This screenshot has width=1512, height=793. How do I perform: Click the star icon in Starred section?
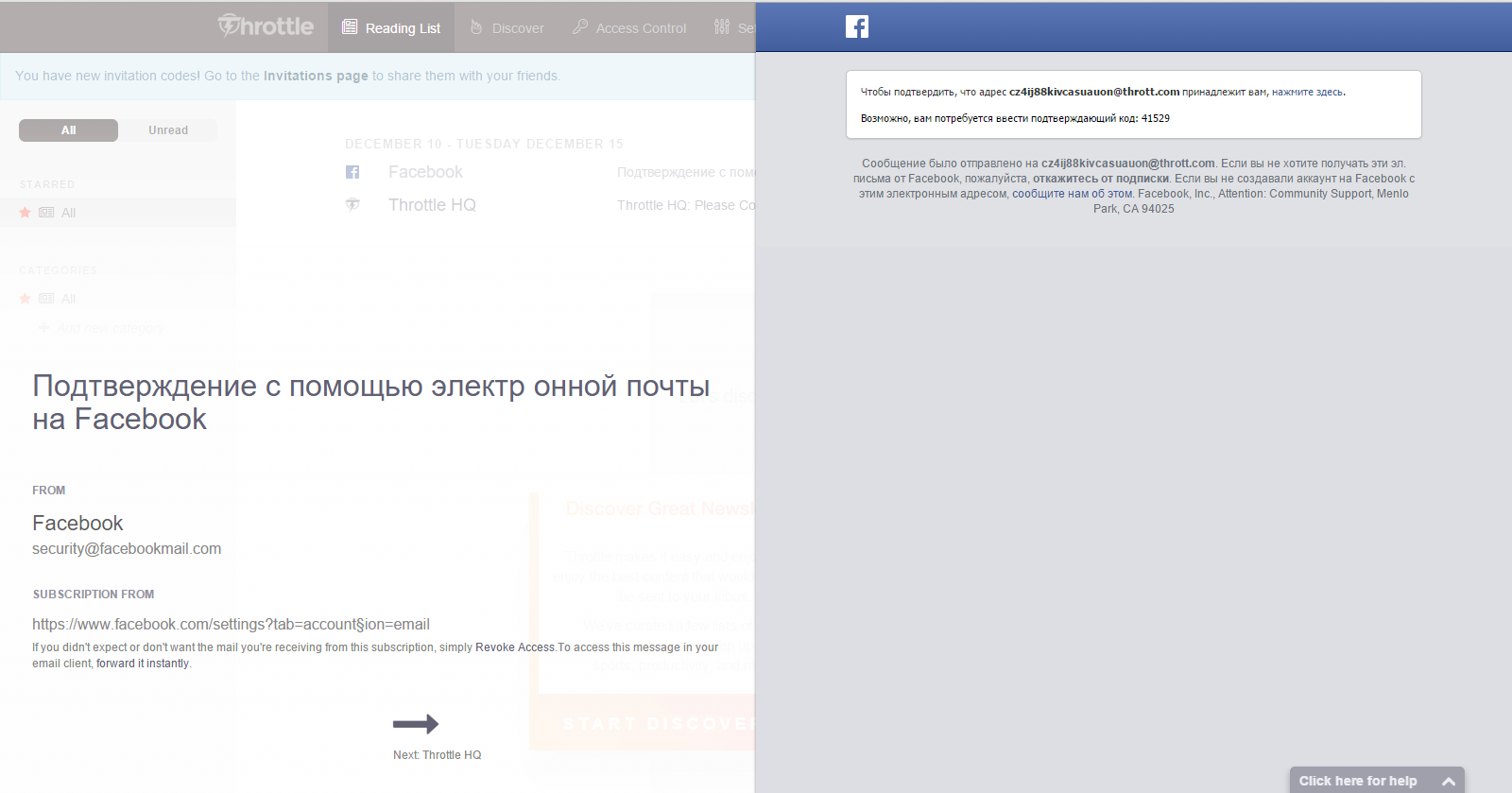pyautogui.click(x=26, y=213)
